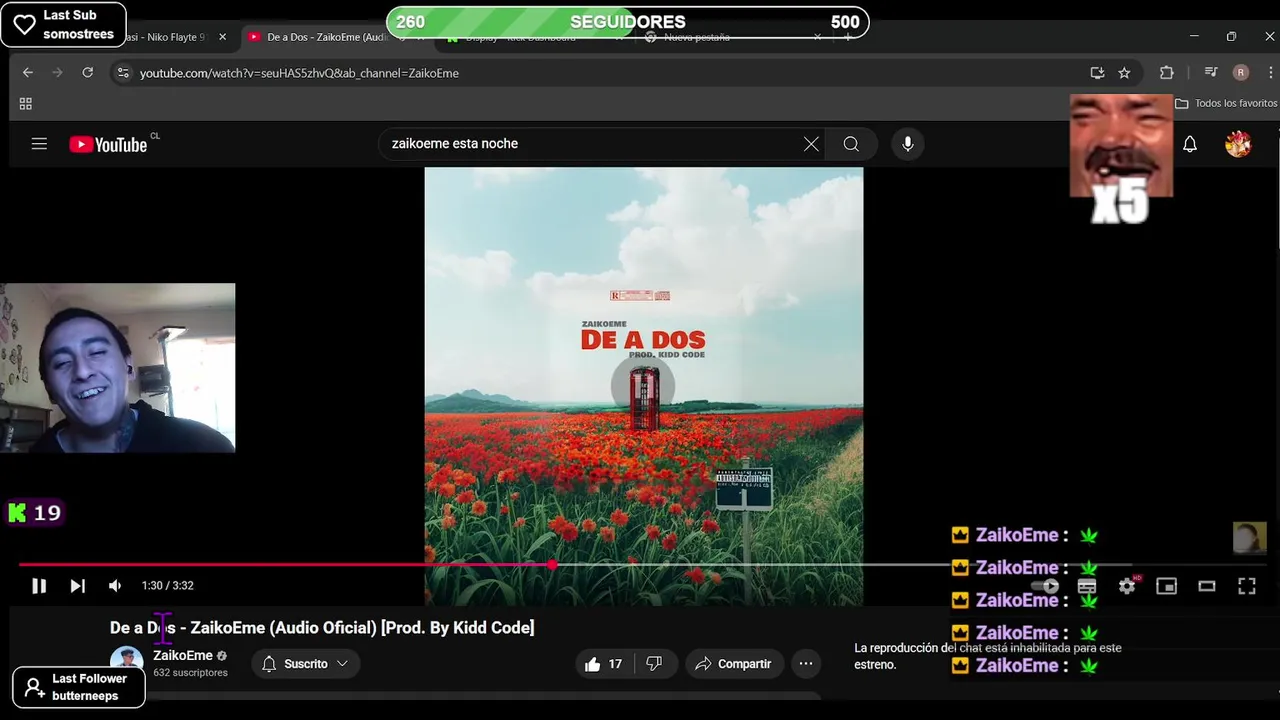Open the YouTube account avatar menu

tap(1238, 144)
